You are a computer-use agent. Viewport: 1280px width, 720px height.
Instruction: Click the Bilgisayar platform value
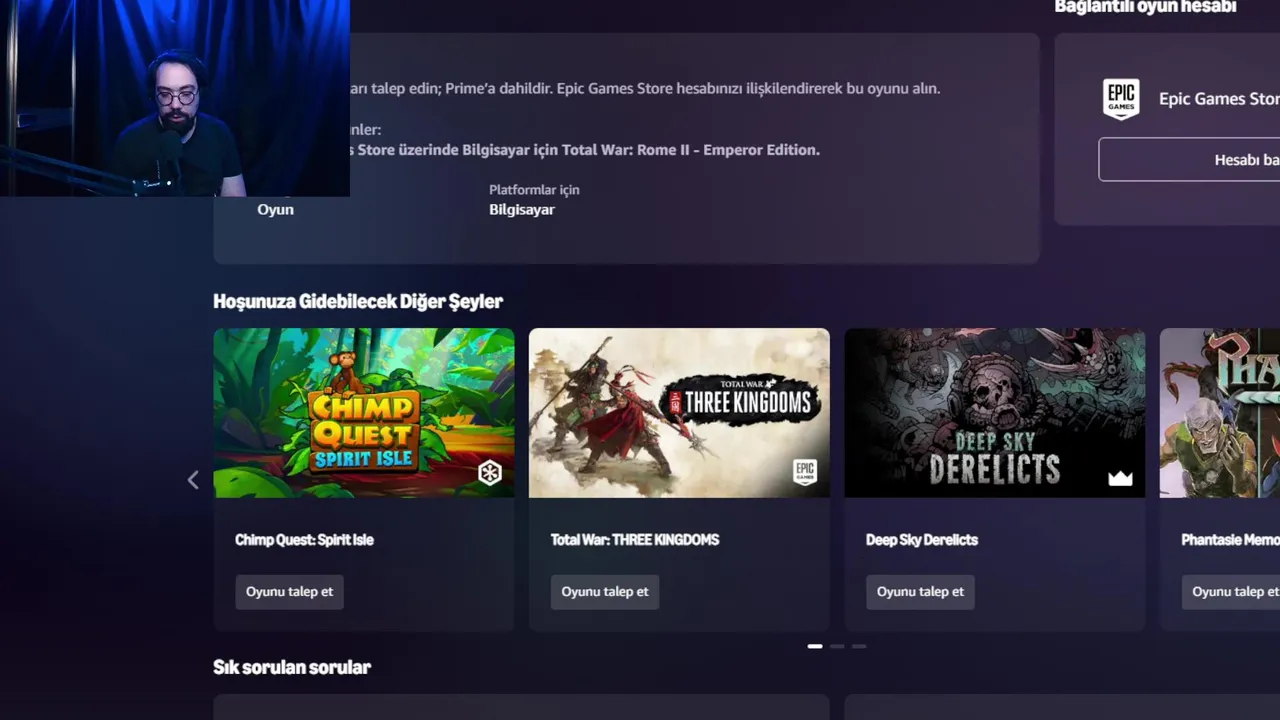[522, 210]
